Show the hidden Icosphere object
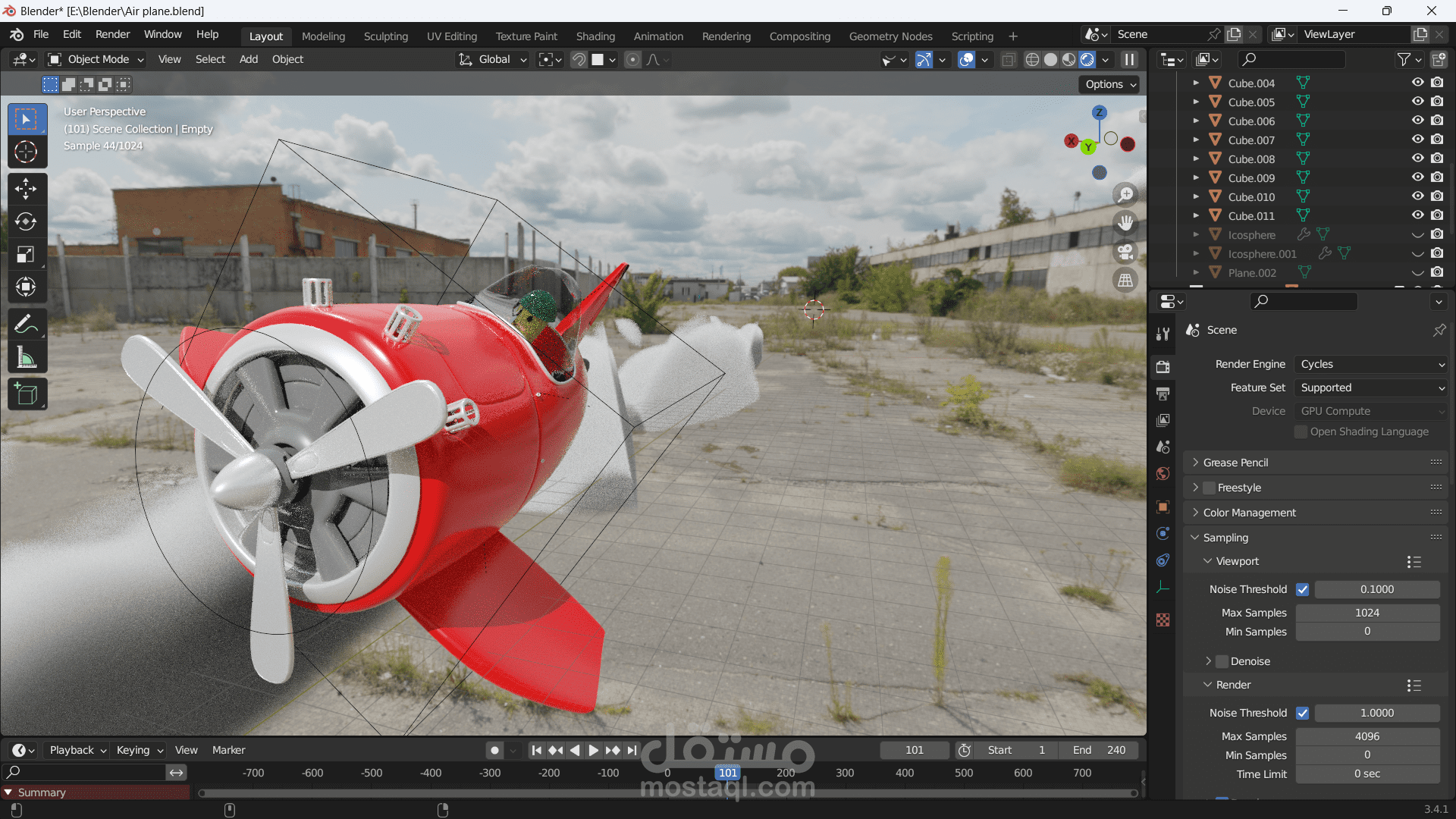Image resolution: width=1456 pixels, height=819 pixels. pyautogui.click(x=1417, y=235)
